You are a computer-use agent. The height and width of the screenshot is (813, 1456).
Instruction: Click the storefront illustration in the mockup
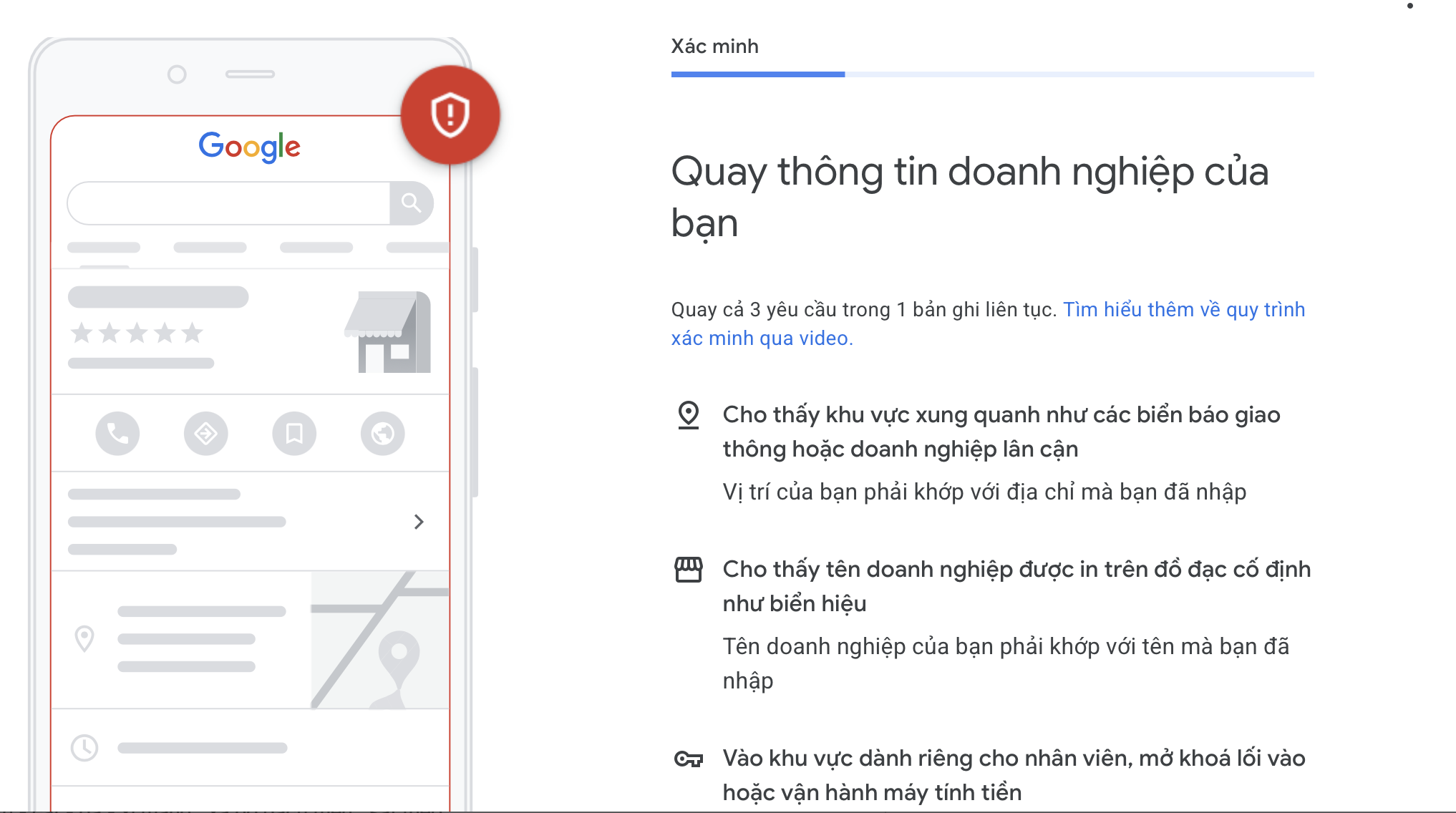[388, 331]
